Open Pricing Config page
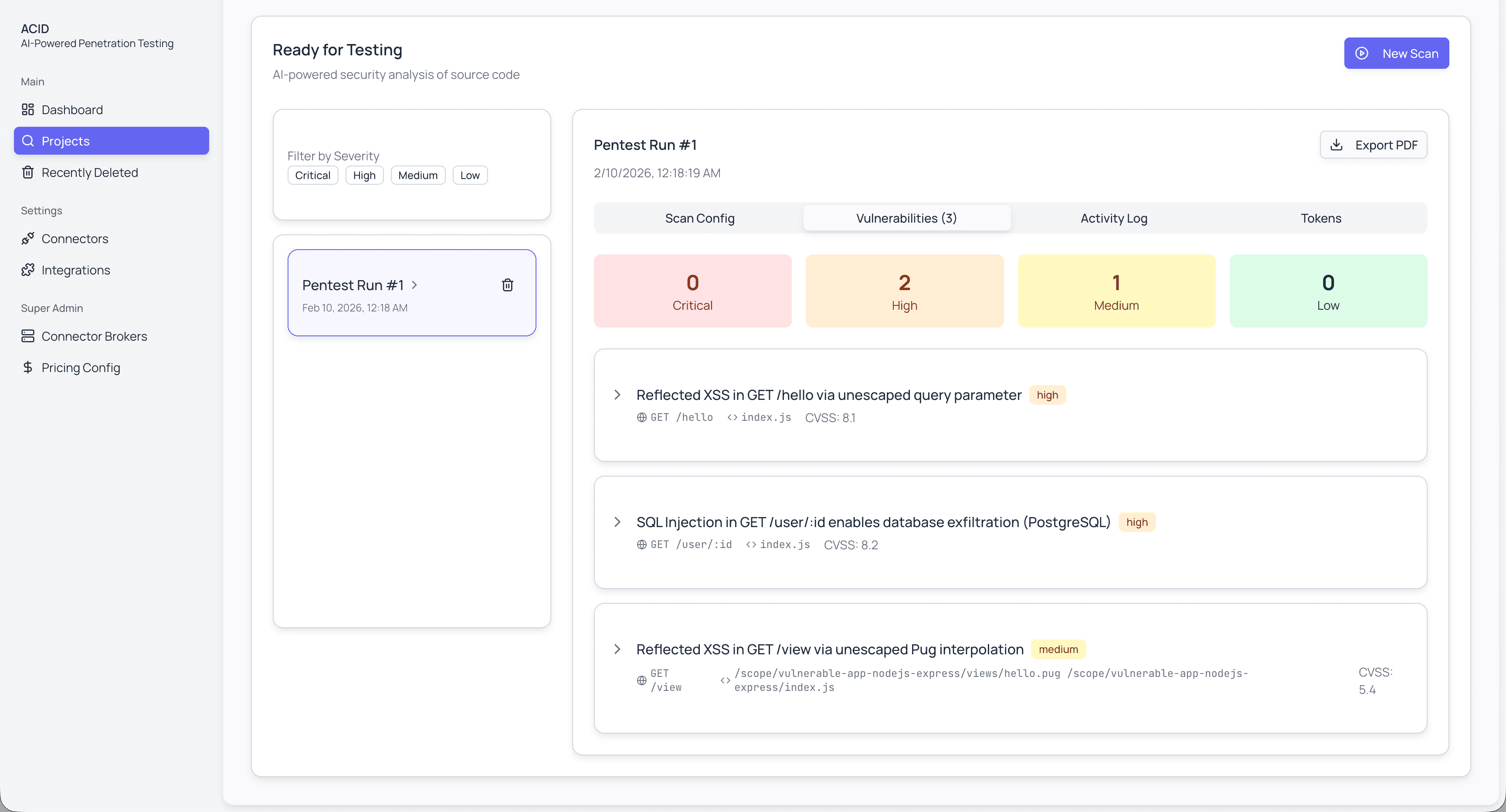The width and height of the screenshot is (1506, 812). [x=111, y=367]
